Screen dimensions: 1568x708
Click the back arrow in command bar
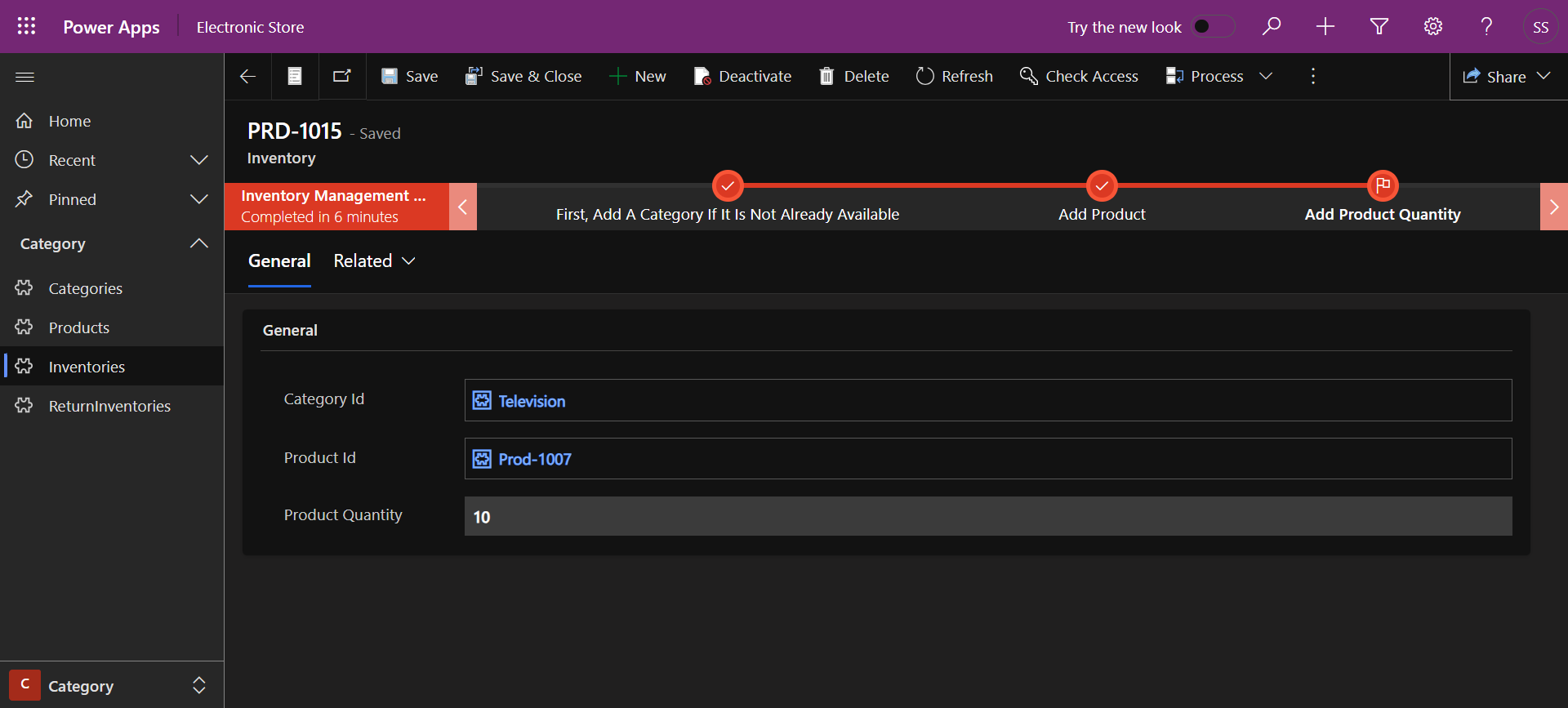[x=247, y=76]
